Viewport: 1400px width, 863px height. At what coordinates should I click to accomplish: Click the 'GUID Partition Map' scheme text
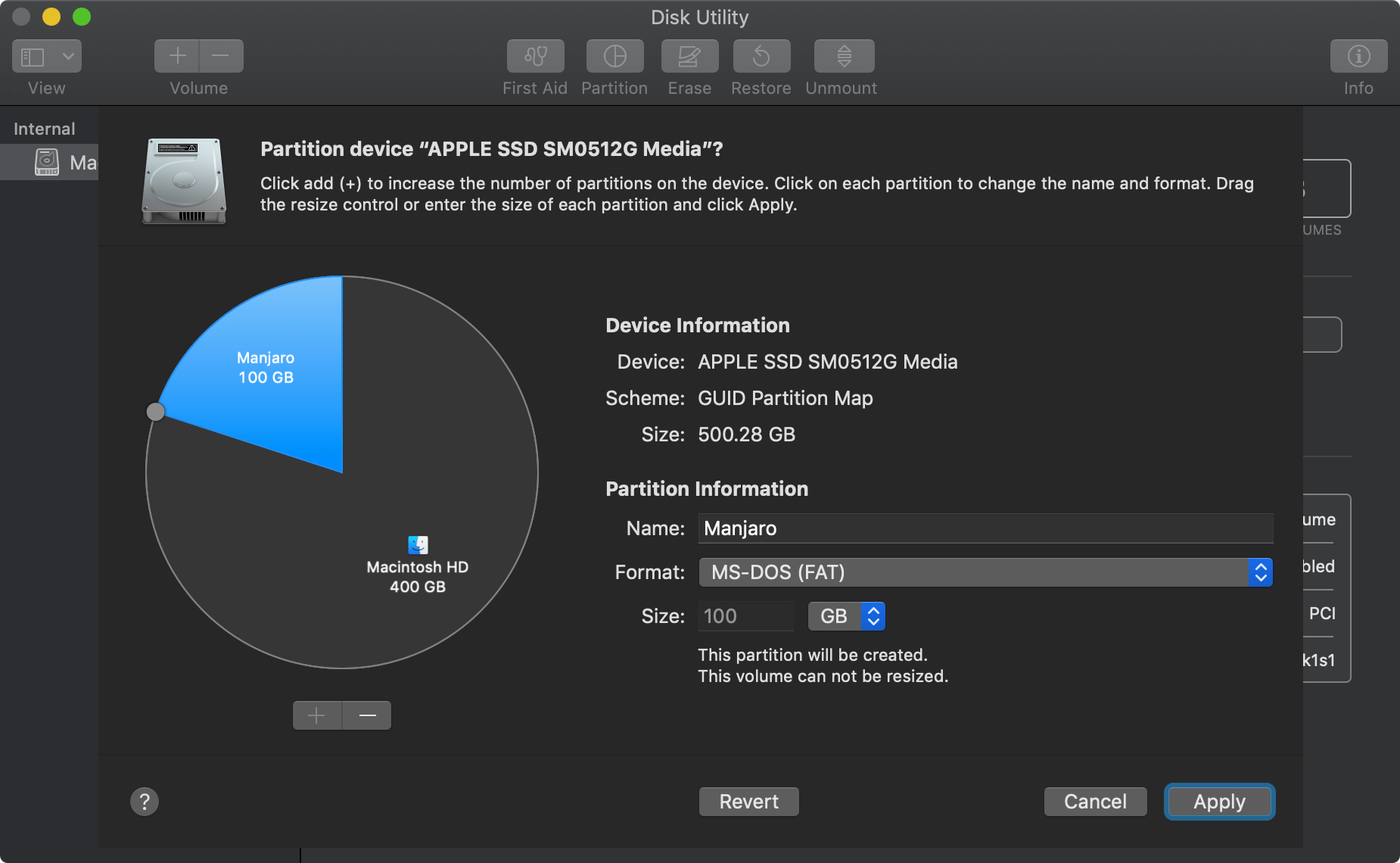[785, 398]
